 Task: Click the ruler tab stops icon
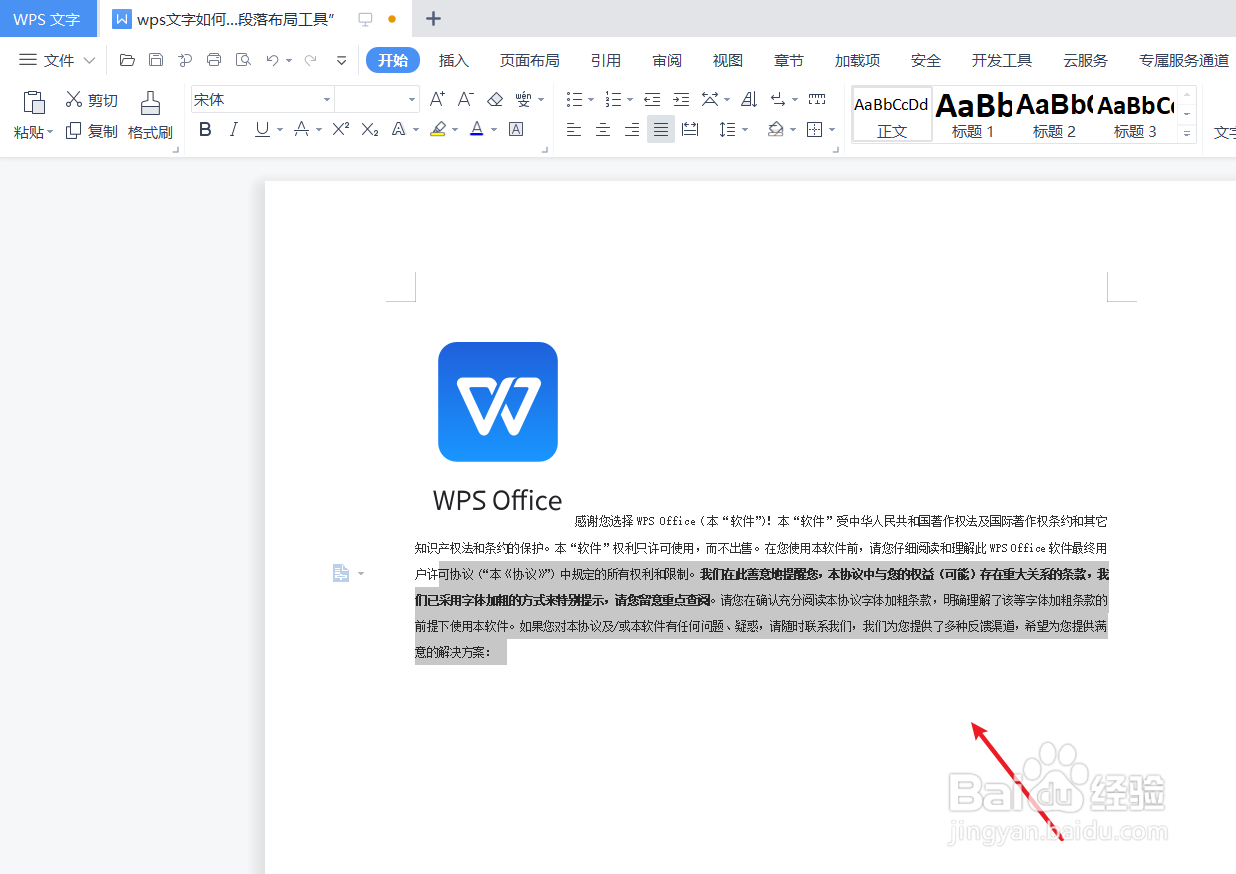817,99
